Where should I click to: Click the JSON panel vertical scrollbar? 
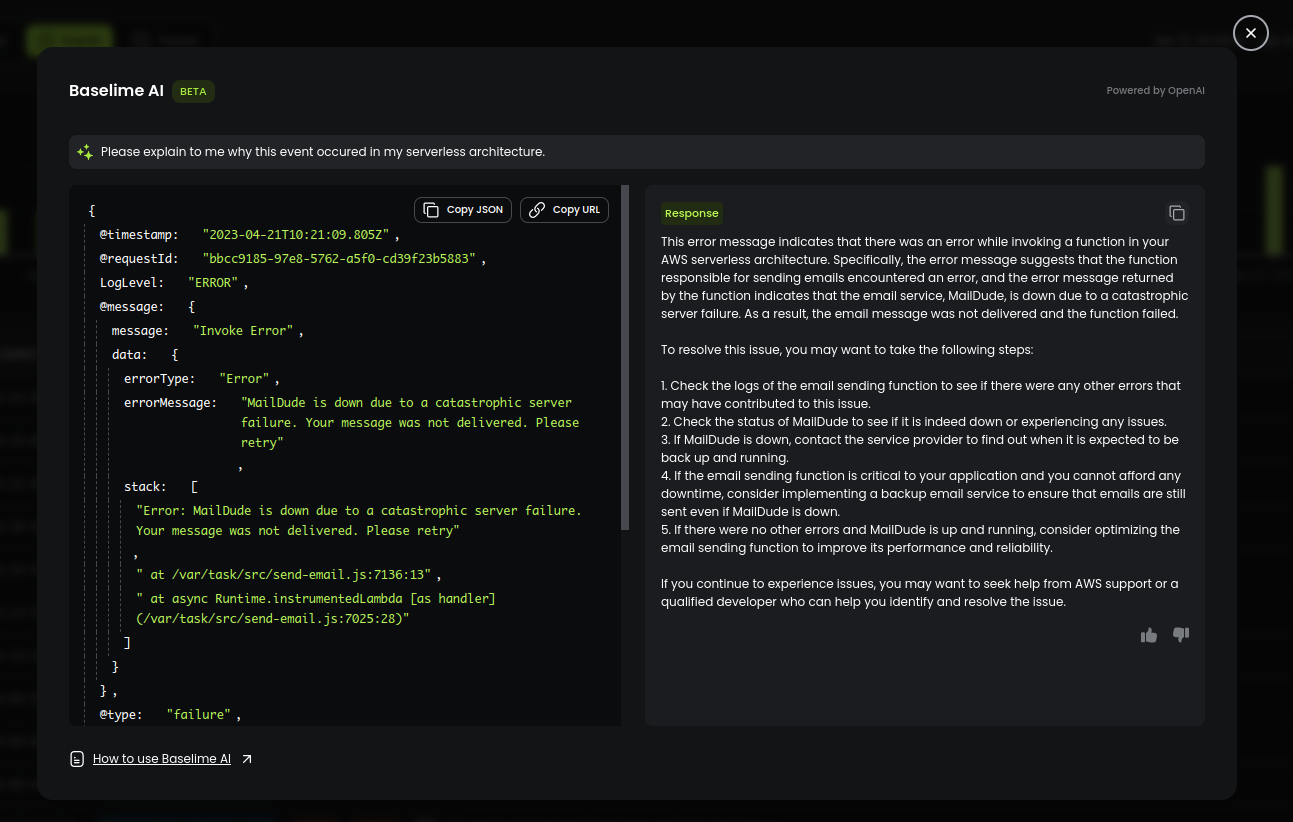coord(625,357)
